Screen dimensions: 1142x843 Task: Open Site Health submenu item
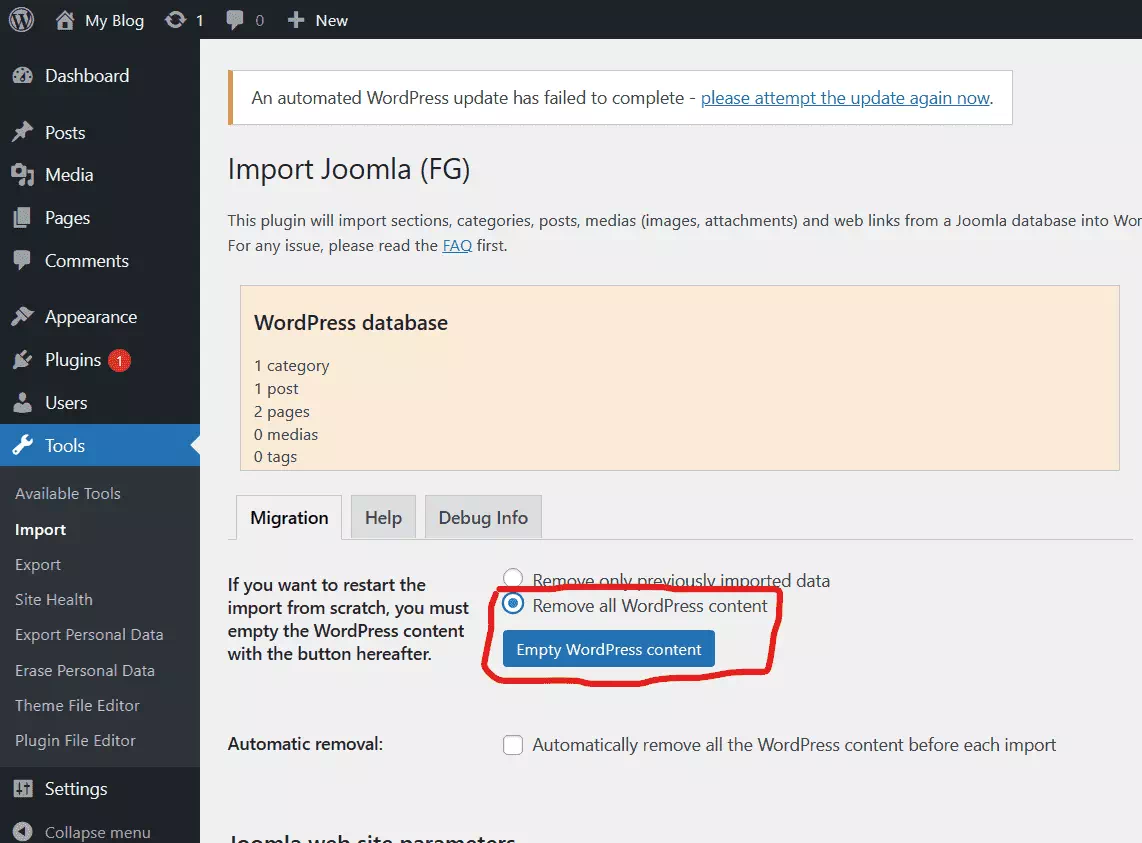click(54, 600)
